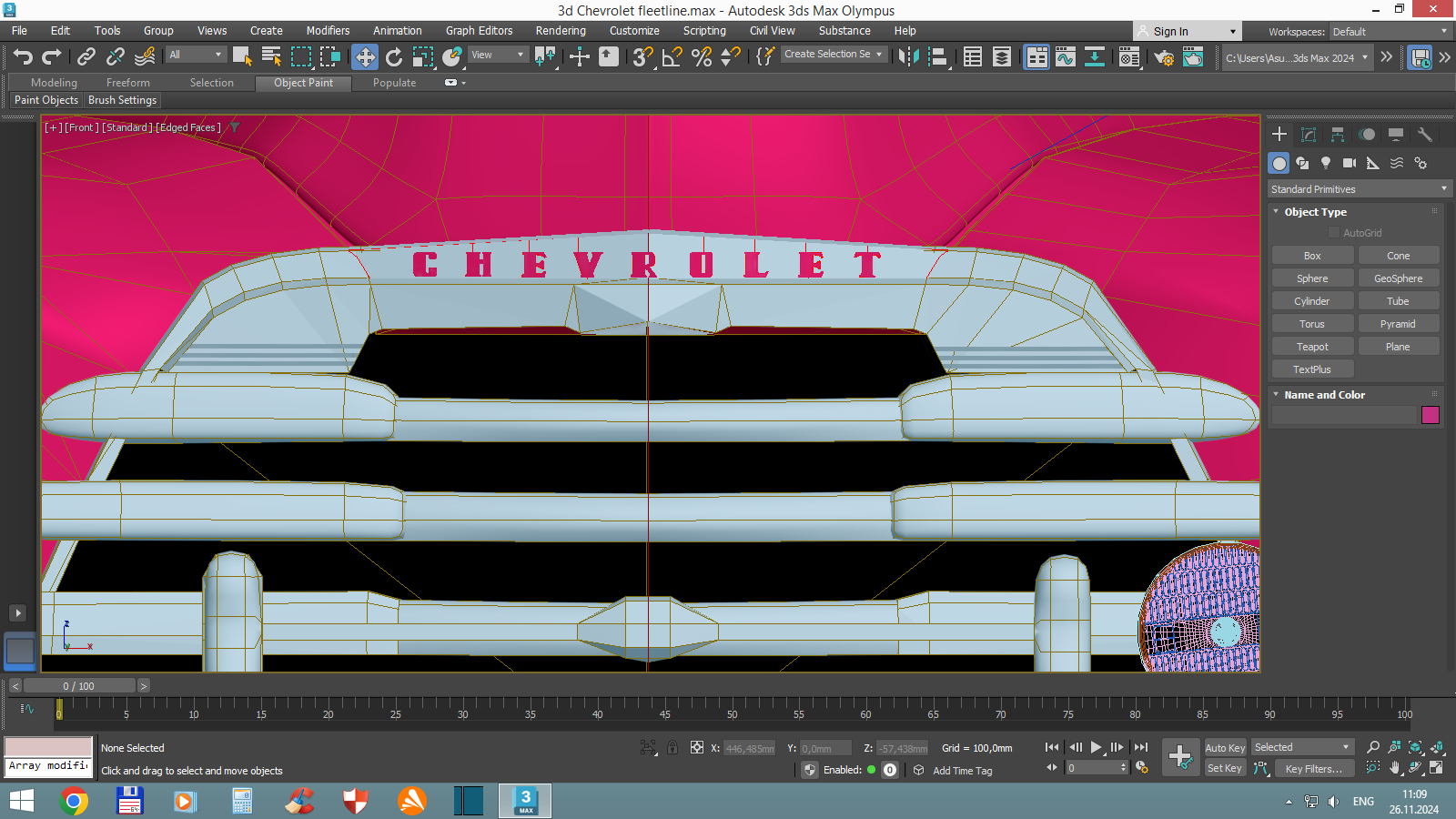Toggle the 3D Snaps button

pos(643,57)
